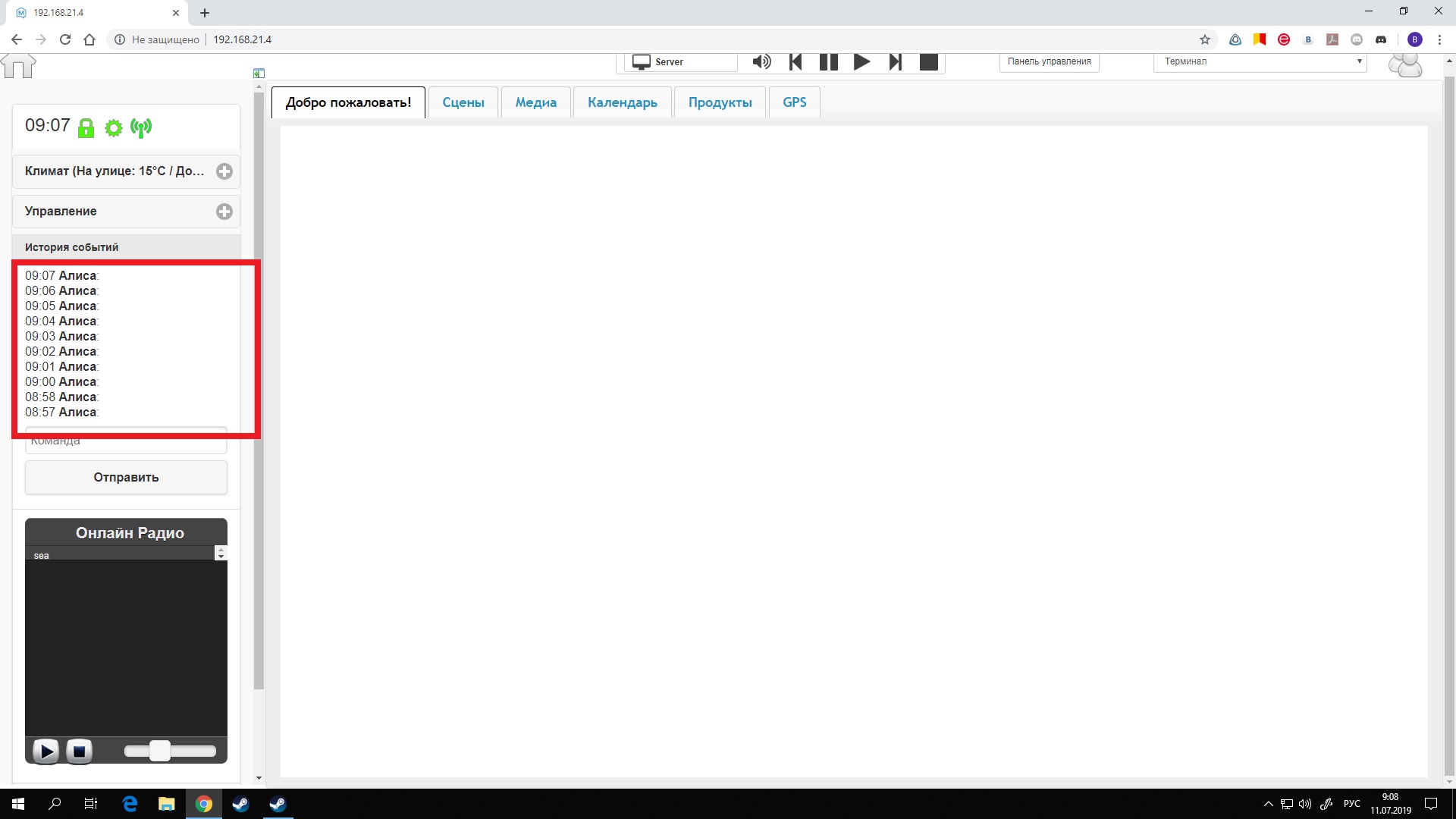This screenshot has height=819, width=1456.
Task: Open the Терминал dropdown
Action: pyautogui.click(x=1260, y=61)
